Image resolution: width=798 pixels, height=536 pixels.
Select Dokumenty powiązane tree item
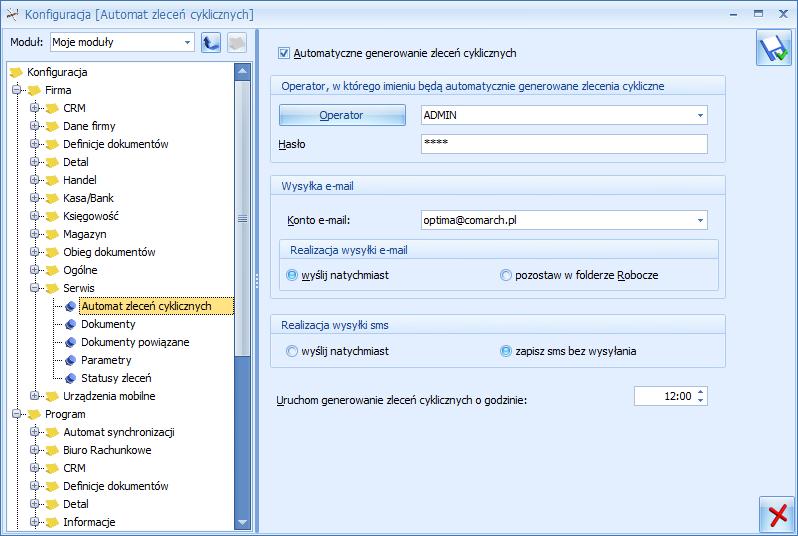coord(135,343)
